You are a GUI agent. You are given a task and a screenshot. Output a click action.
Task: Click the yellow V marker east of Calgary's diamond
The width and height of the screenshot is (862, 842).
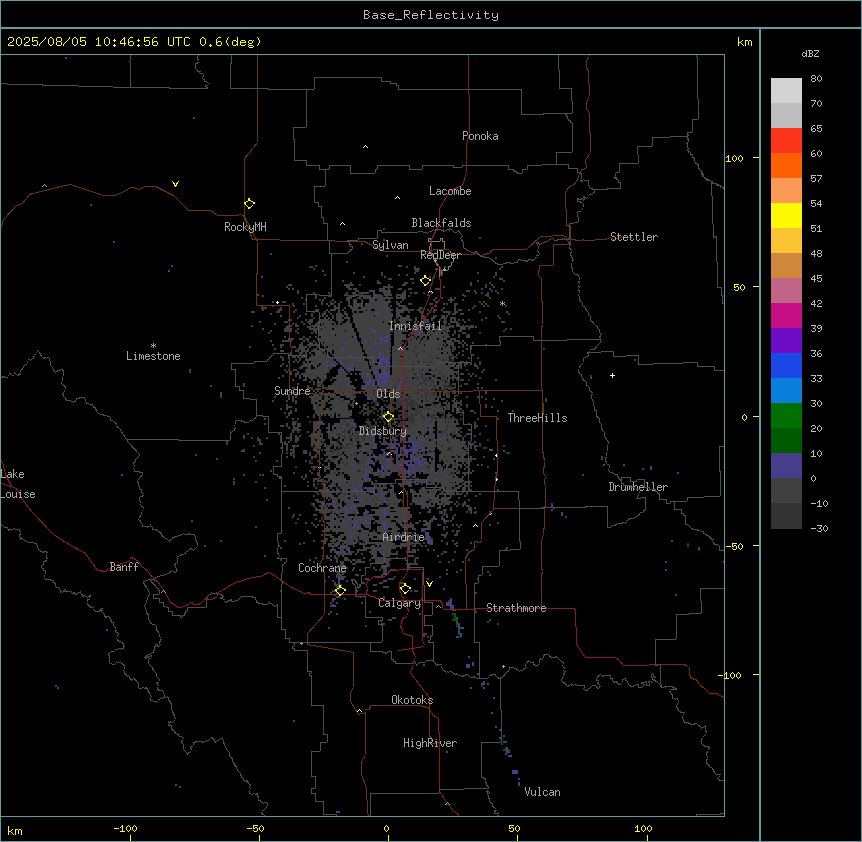[429, 584]
